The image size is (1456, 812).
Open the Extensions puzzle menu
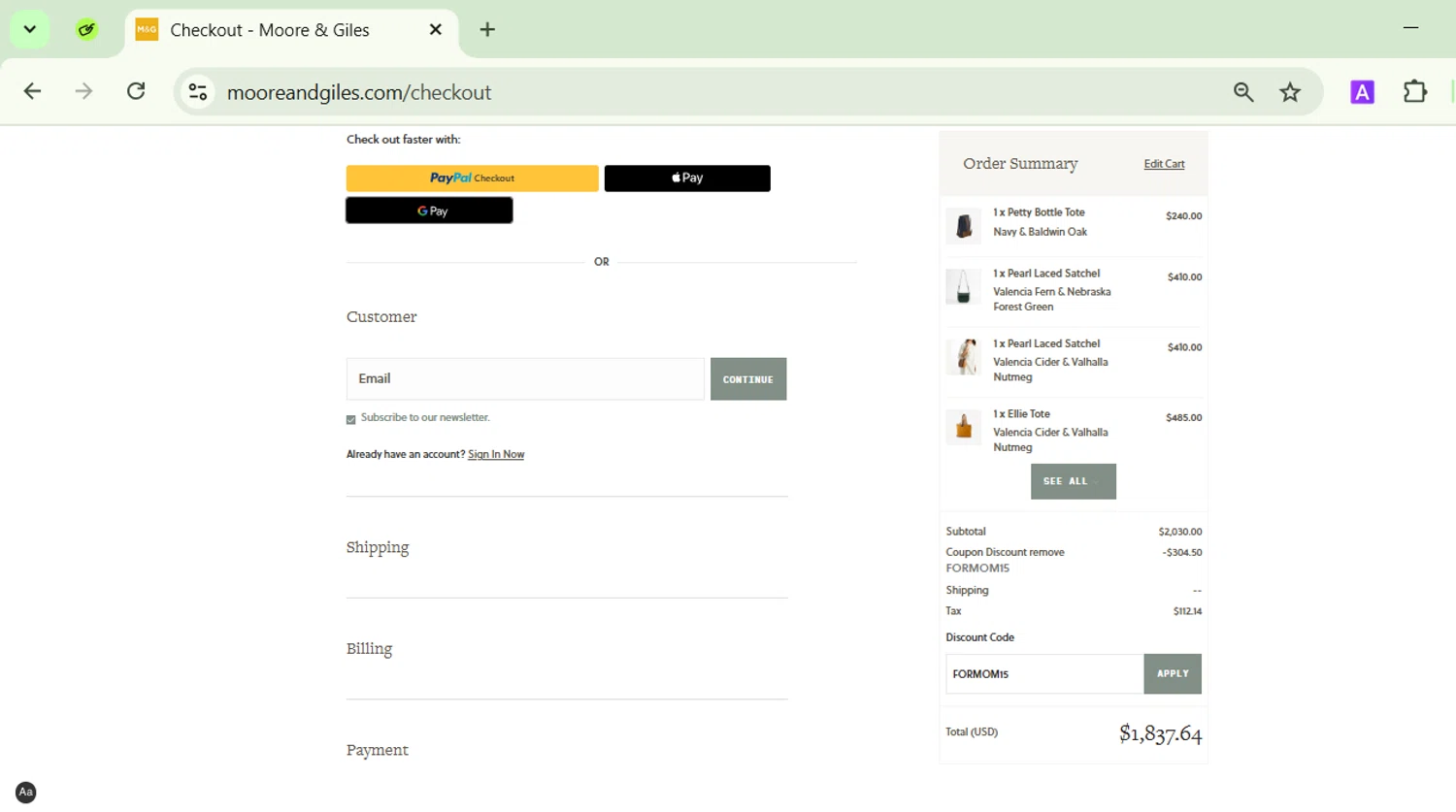(x=1415, y=92)
